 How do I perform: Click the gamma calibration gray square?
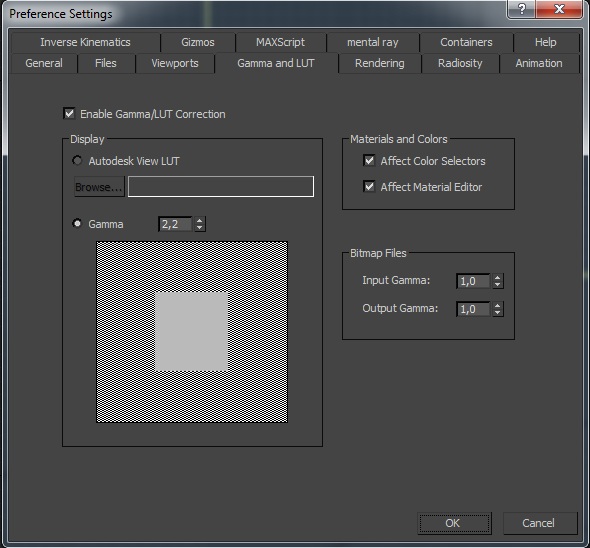pyautogui.click(x=192, y=332)
